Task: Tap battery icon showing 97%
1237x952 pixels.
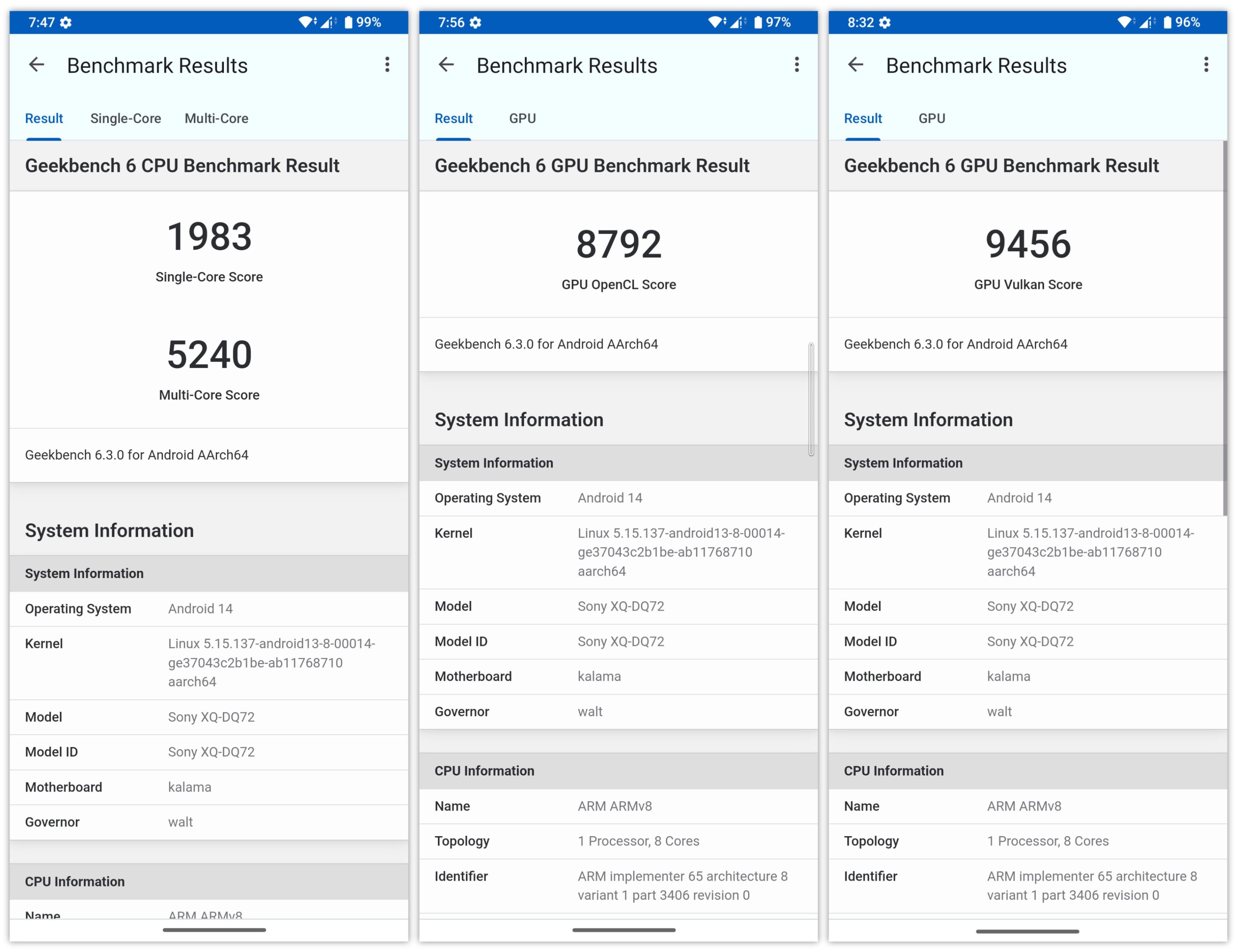Action: coord(758,23)
